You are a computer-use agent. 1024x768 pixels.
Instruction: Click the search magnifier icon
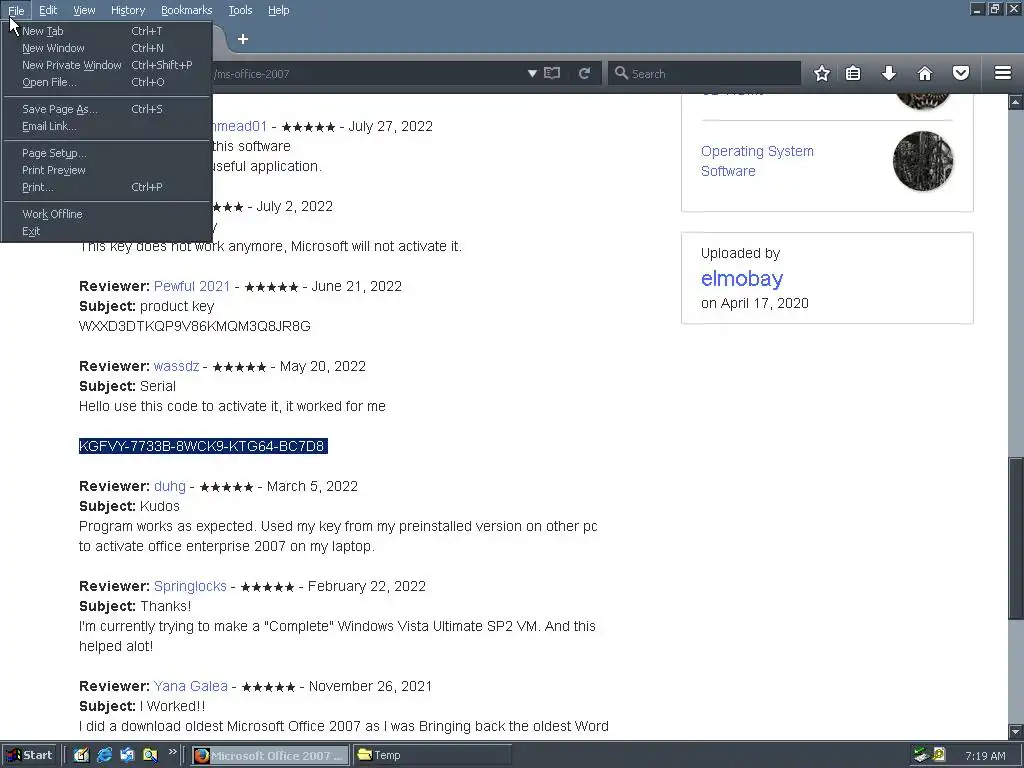[x=621, y=73]
